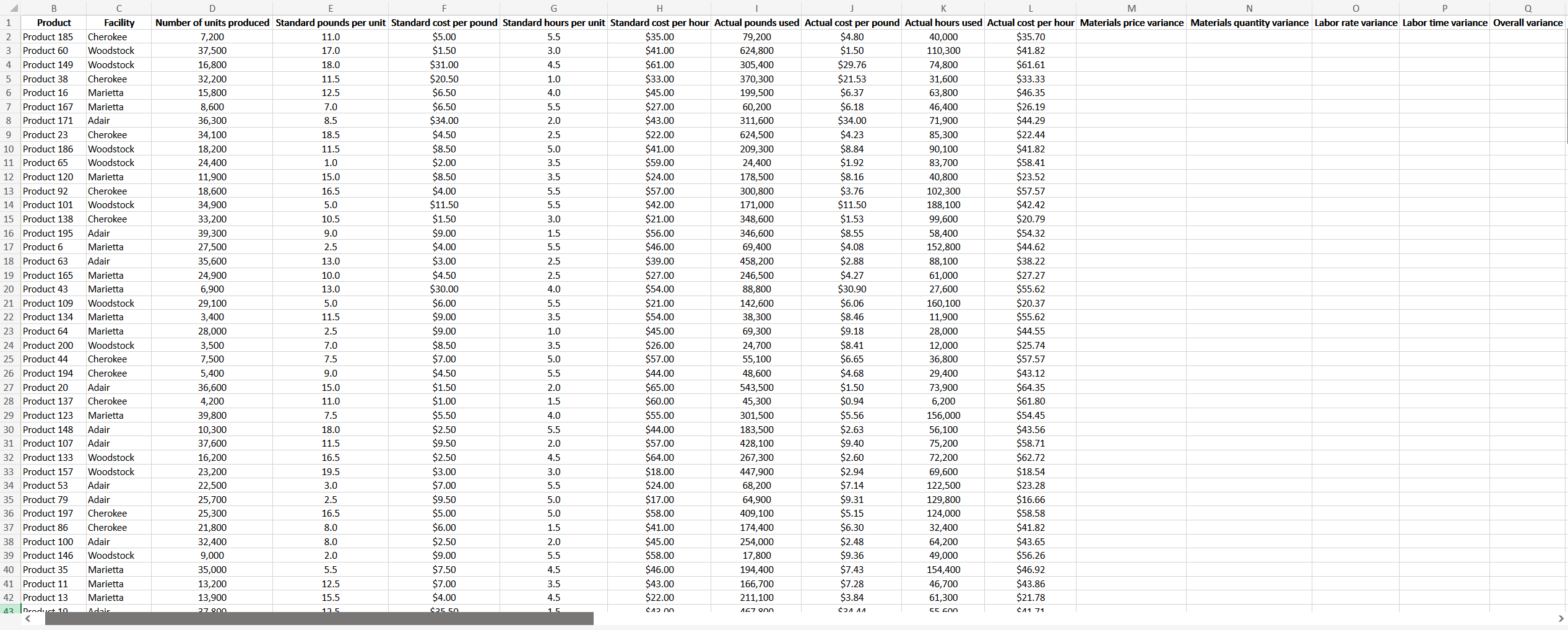Select column header B
The width and height of the screenshot is (1568, 630).
(54, 8)
